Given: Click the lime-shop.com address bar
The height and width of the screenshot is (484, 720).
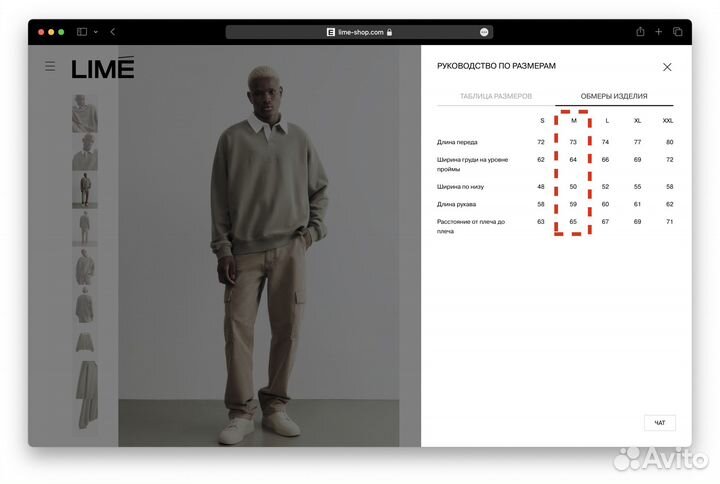Looking at the screenshot, I should tap(360, 32).
